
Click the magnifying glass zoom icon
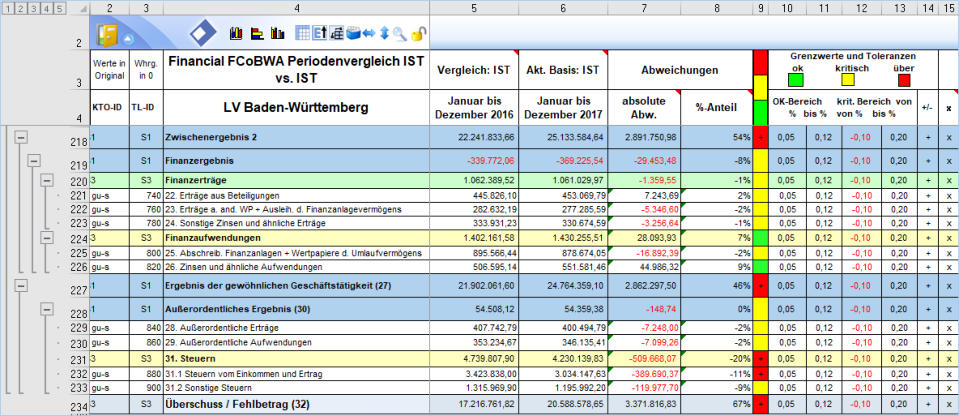(x=400, y=34)
